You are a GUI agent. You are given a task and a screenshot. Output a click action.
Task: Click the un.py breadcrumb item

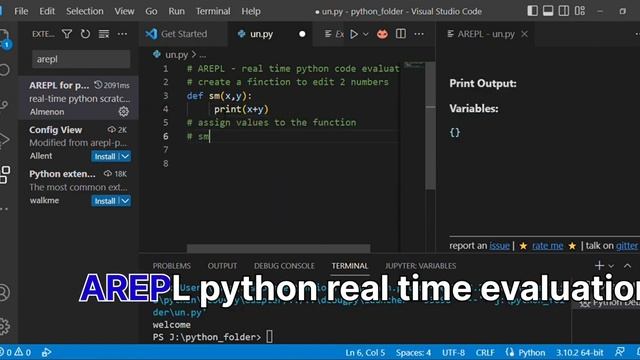(176, 54)
